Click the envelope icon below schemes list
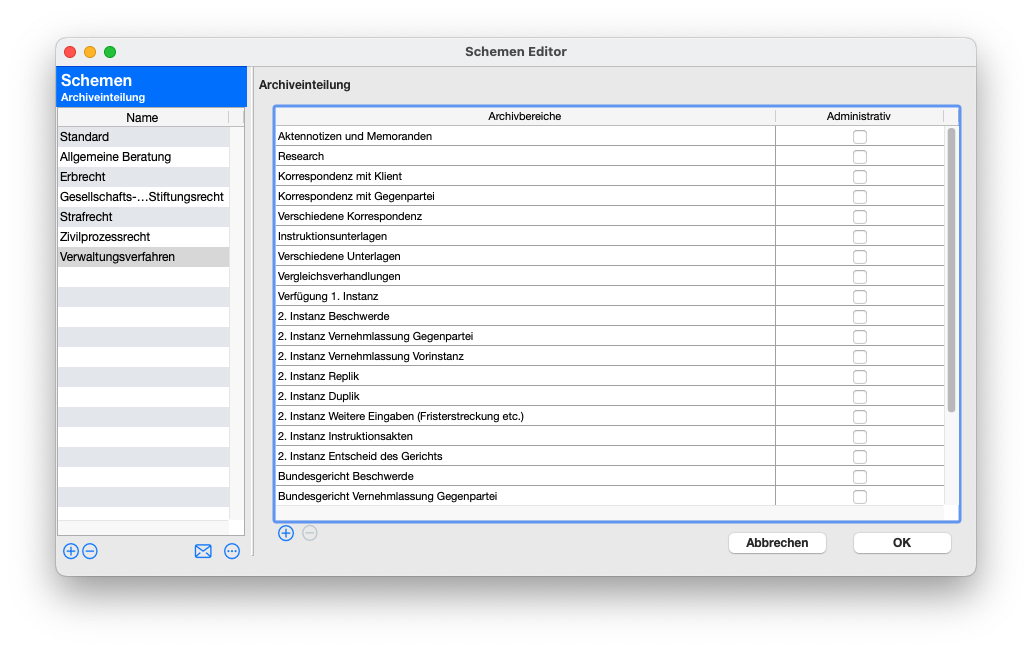Image resolution: width=1032 pixels, height=650 pixels. tap(203, 551)
